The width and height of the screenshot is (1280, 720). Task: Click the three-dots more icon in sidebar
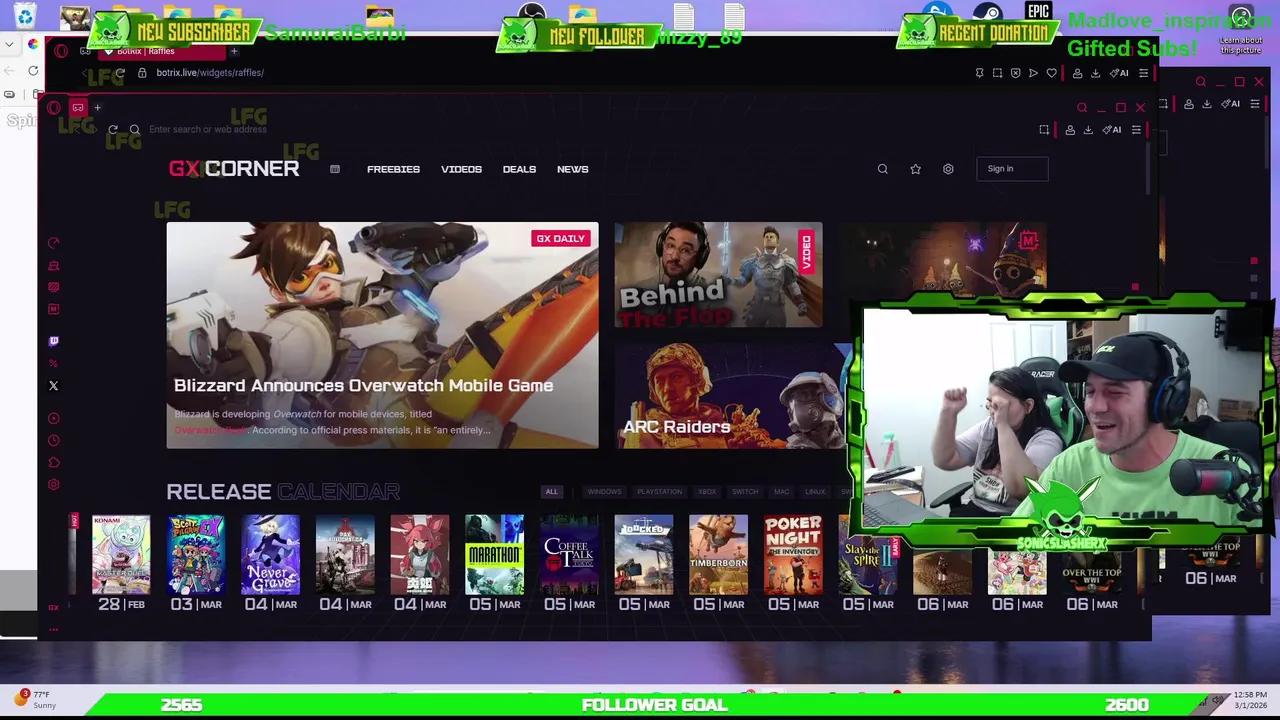pos(54,630)
